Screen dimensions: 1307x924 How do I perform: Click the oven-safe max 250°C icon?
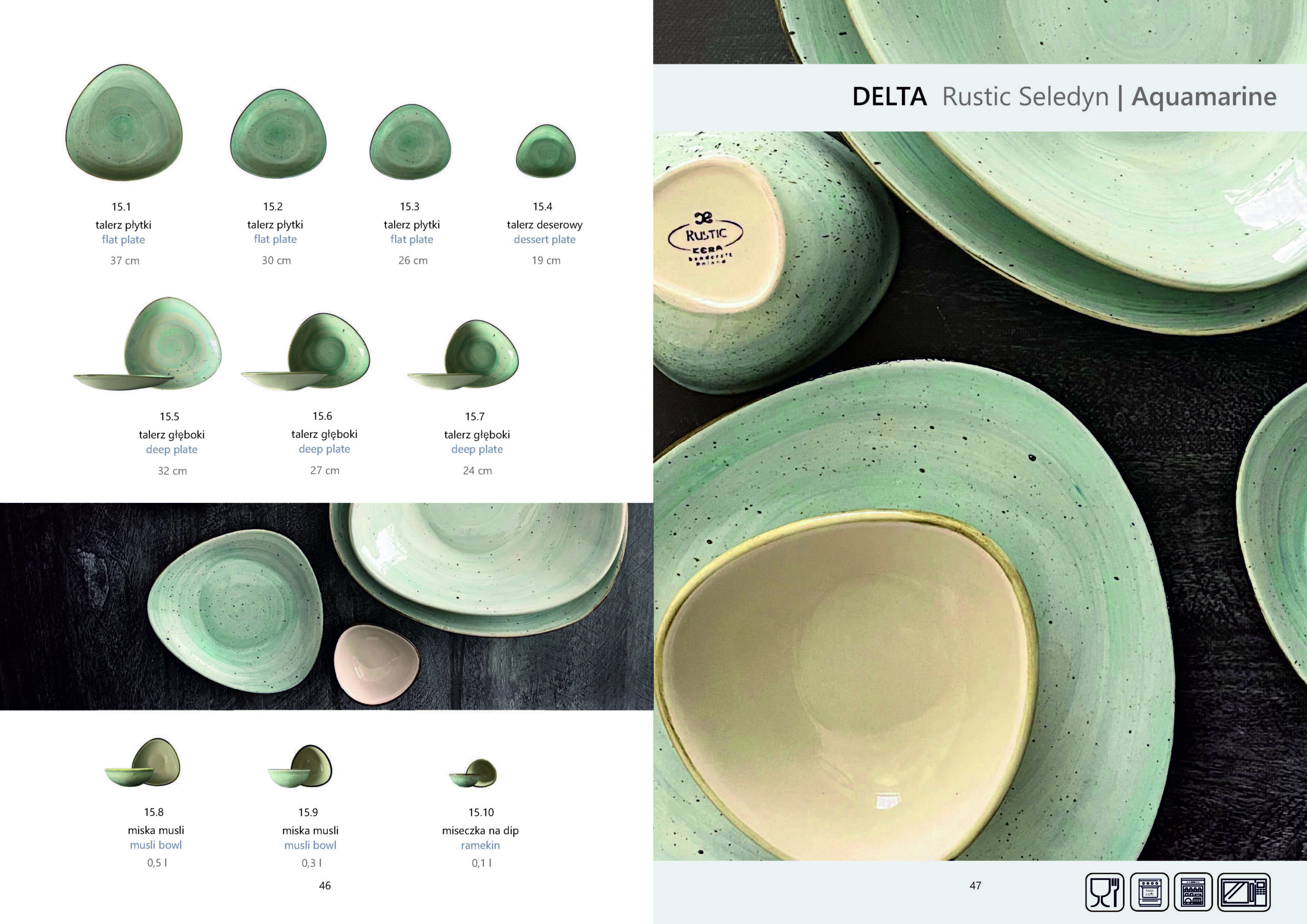click(x=1149, y=892)
